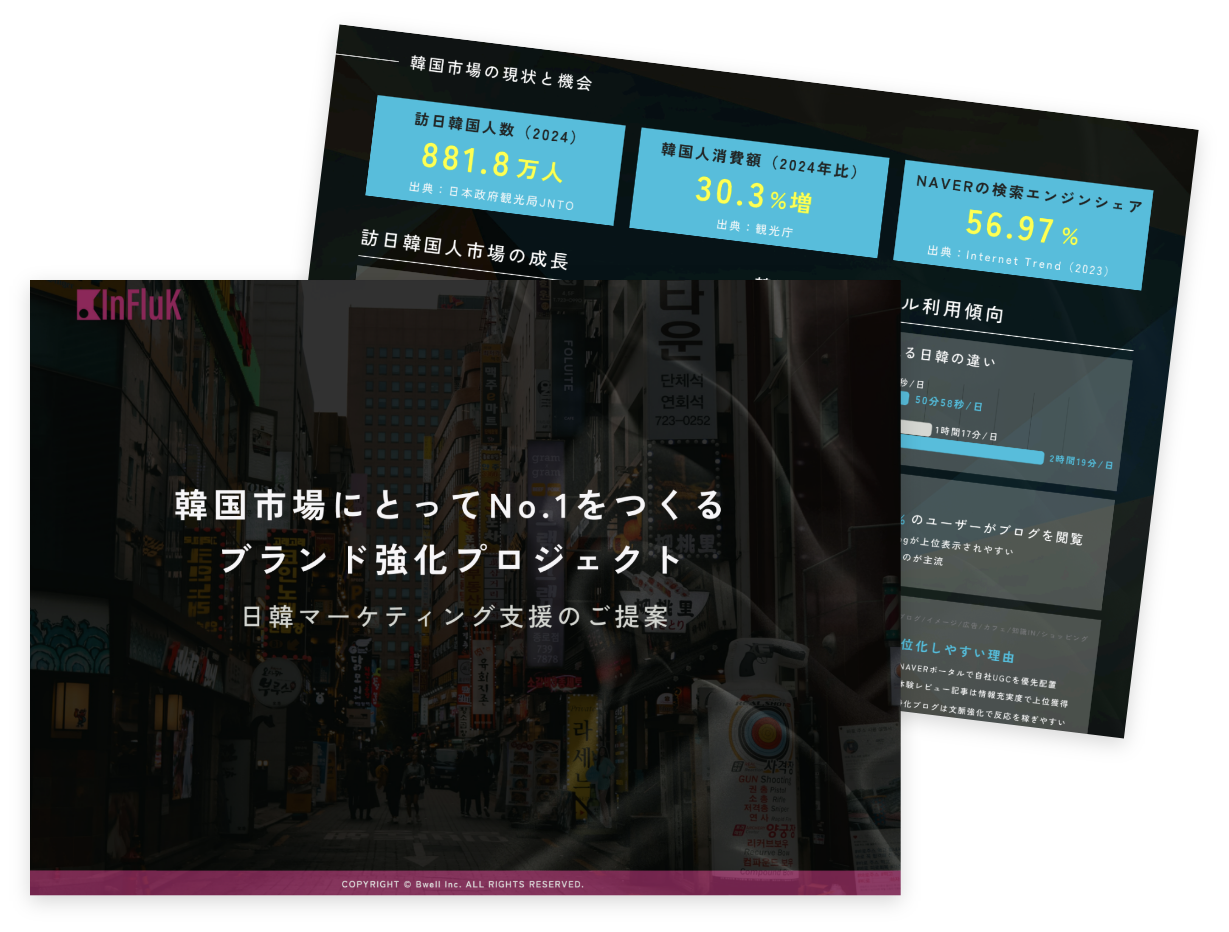Click the blue heading "位化しやすい理由"
Image resolution: width=1229 pixels, height=932 pixels.
(x=959, y=651)
